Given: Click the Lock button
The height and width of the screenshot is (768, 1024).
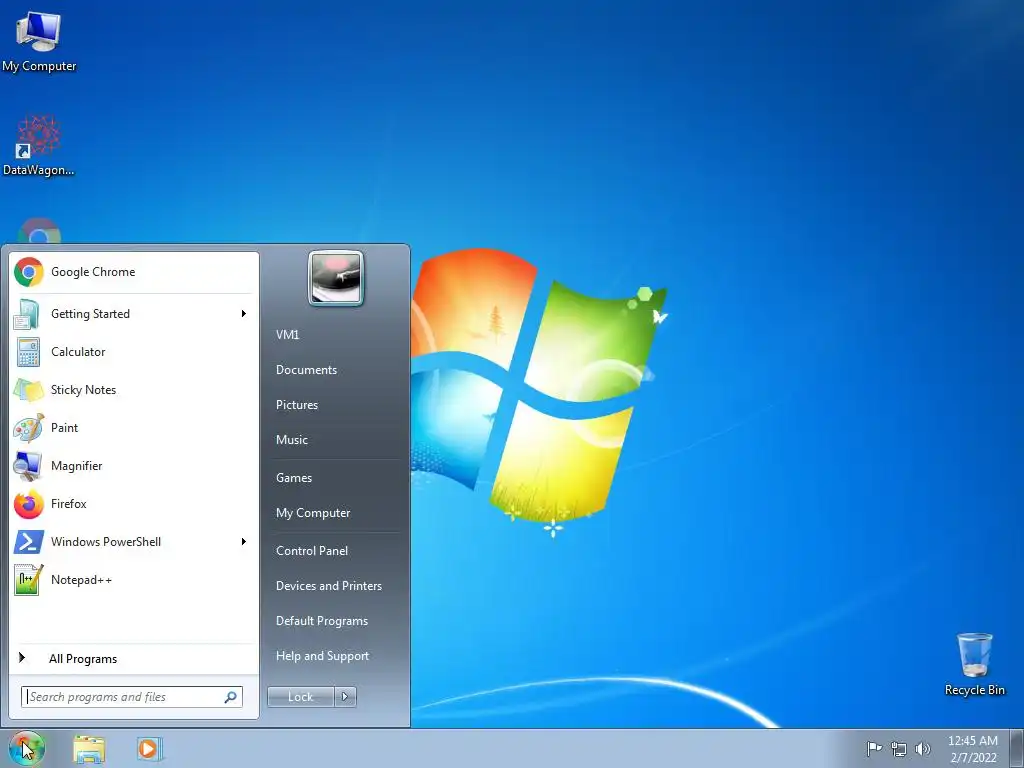Looking at the screenshot, I should [300, 697].
